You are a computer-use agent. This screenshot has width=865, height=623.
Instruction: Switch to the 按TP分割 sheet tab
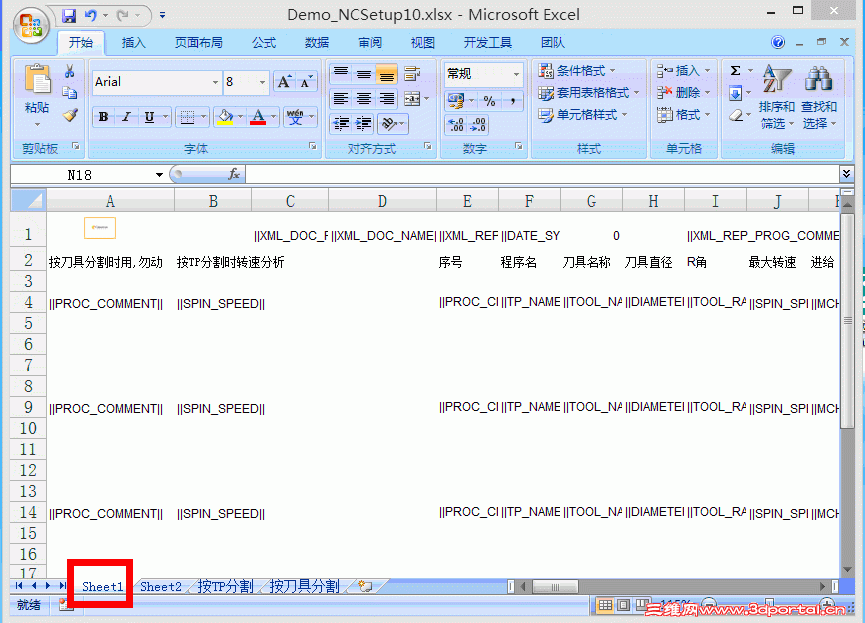[225, 587]
